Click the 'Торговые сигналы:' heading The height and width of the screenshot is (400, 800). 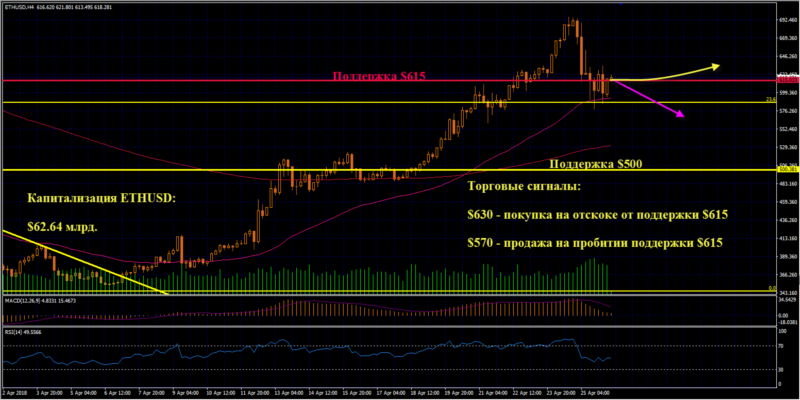523,187
